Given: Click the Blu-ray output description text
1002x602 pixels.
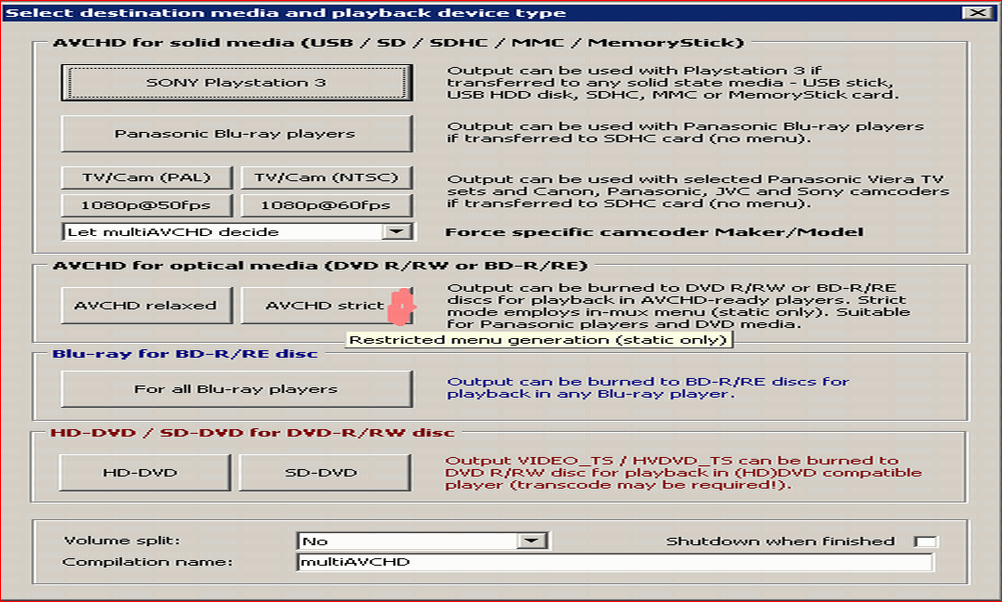Looking at the screenshot, I should [647, 387].
